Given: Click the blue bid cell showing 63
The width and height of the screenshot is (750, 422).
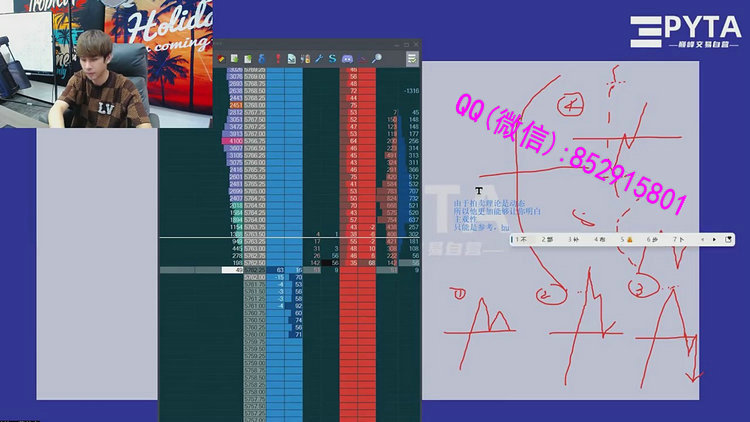Looking at the screenshot, I should pos(276,270).
